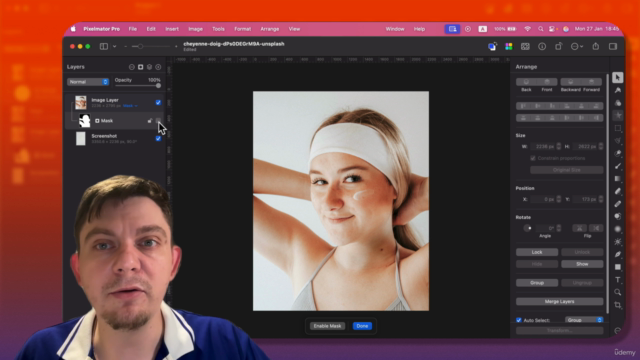This screenshot has height=360, width=640.
Task: Click the Done button
Action: pyautogui.click(x=362, y=326)
